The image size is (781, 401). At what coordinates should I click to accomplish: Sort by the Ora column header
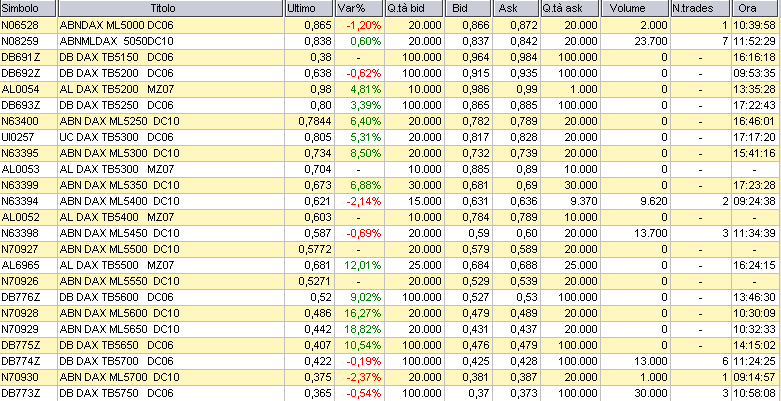(756, 8)
